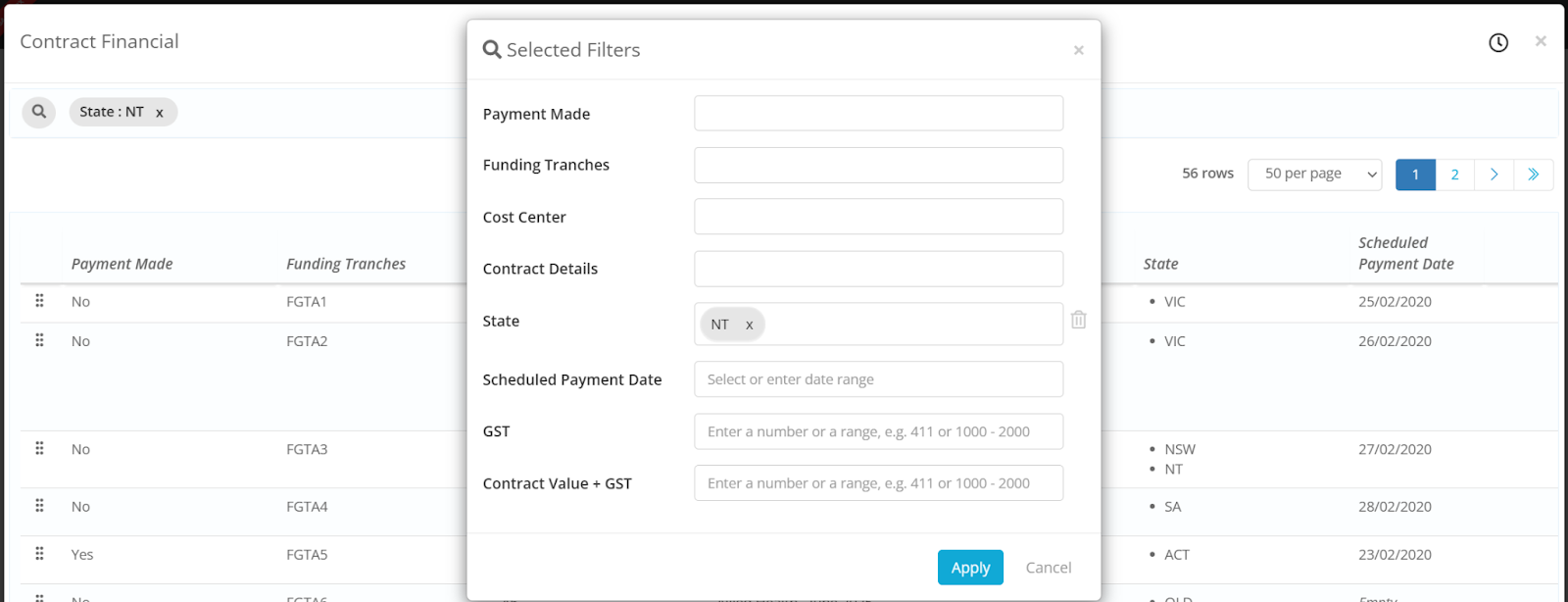The height and width of the screenshot is (602, 1568).
Task: Open the history clock icon at top right
Action: click(x=1497, y=42)
